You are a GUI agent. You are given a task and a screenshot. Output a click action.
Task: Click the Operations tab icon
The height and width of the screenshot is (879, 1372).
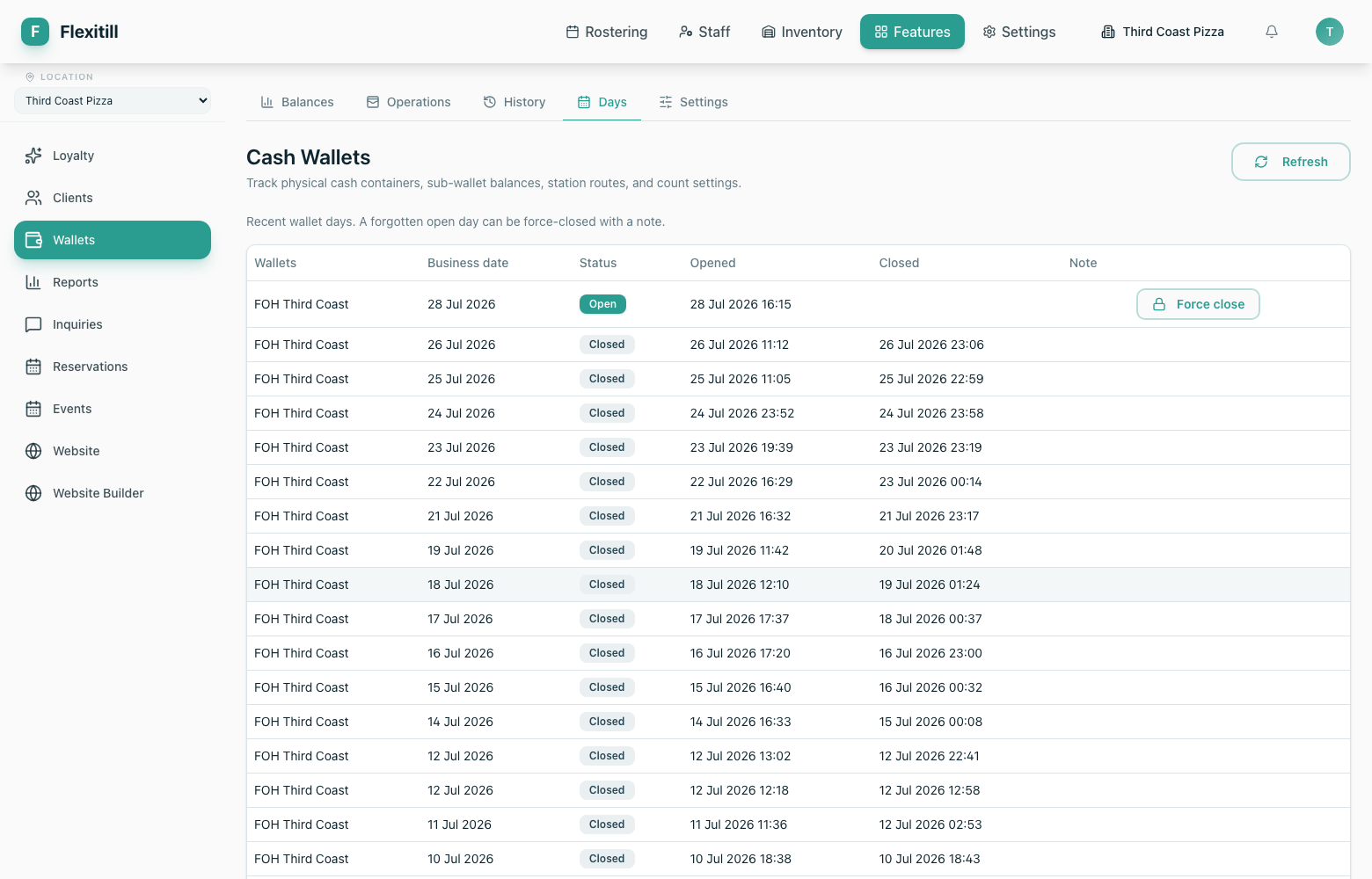click(x=373, y=102)
